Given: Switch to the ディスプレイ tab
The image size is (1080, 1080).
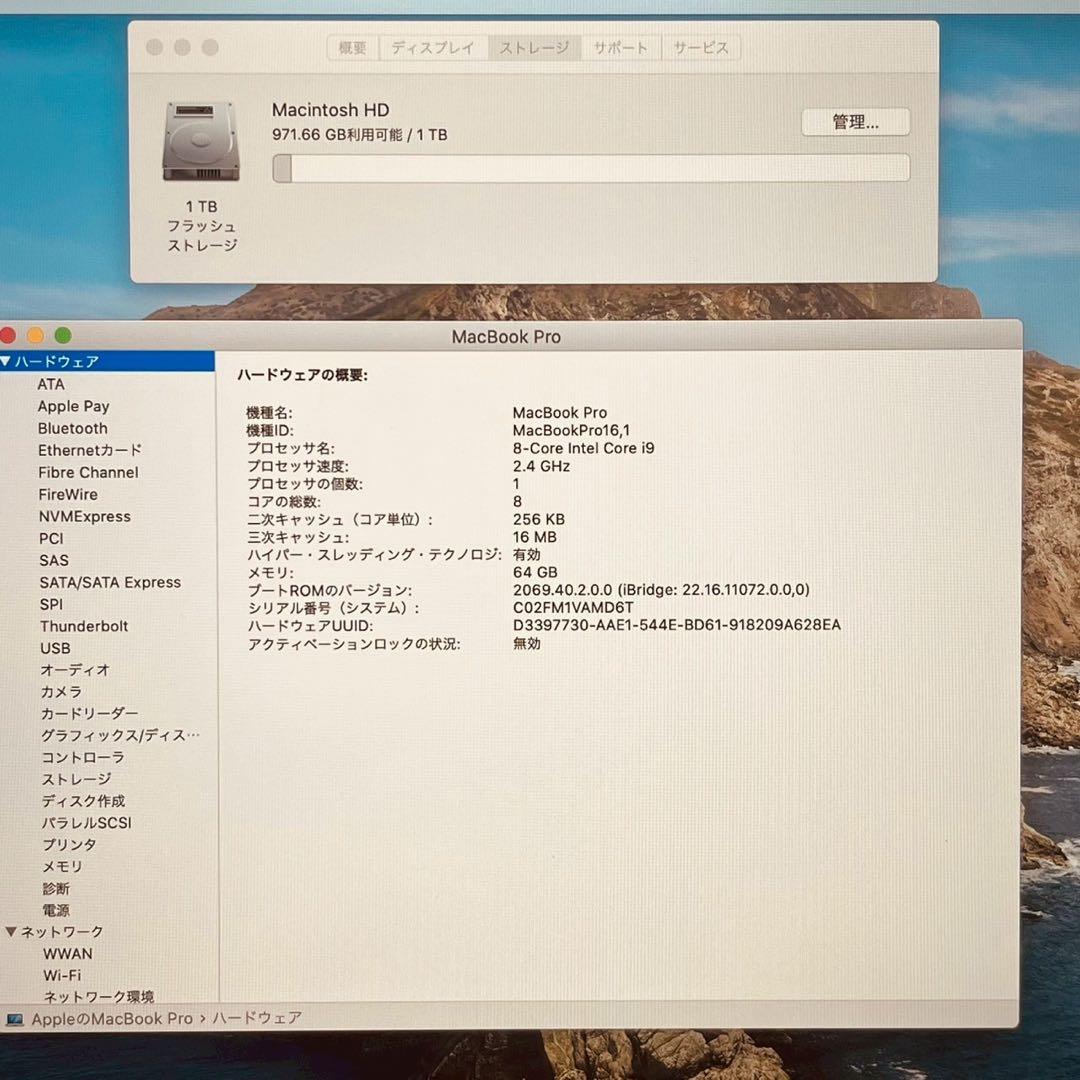Looking at the screenshot, I should (432, 48).
